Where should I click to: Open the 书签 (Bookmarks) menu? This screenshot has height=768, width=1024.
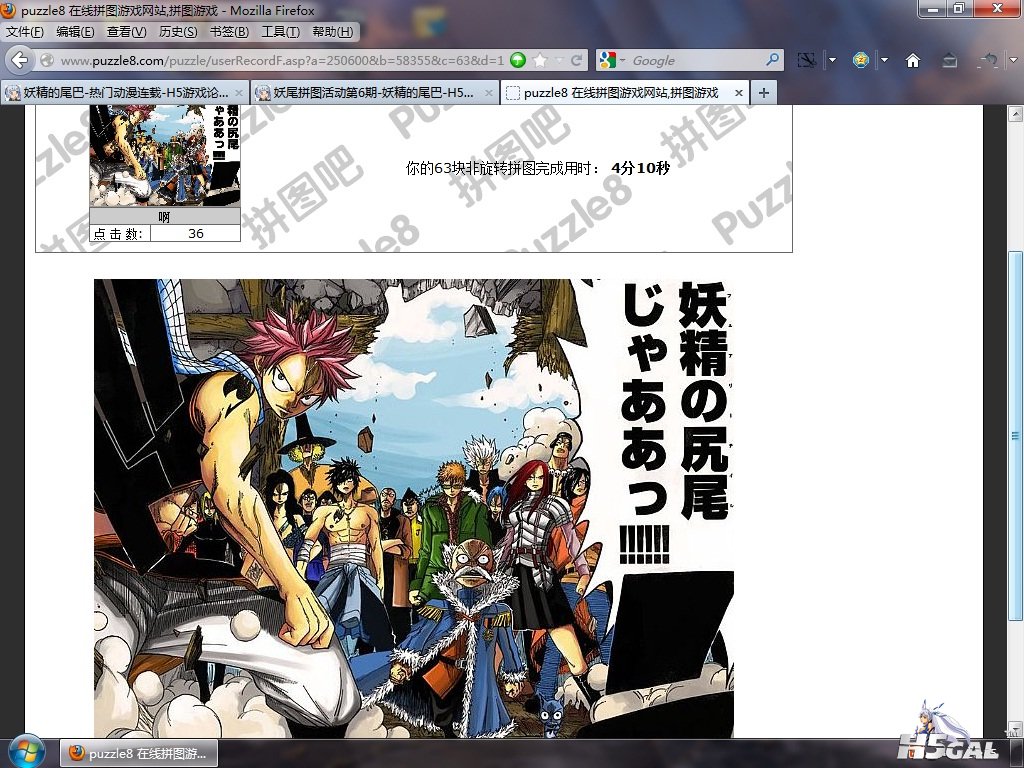tap(229, 32)
